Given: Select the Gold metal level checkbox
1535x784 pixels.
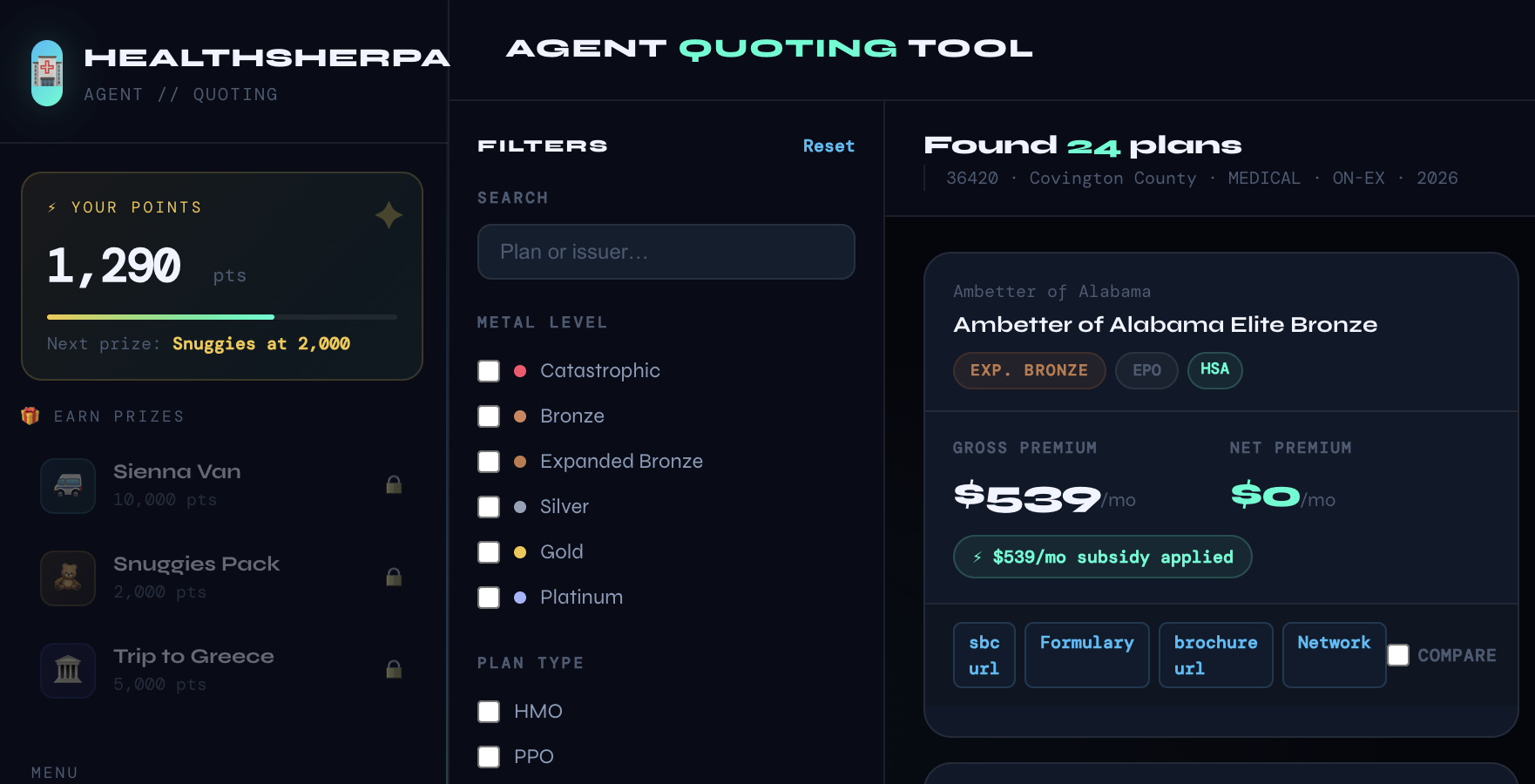Looking at the screenshot, I should (489, 552).
